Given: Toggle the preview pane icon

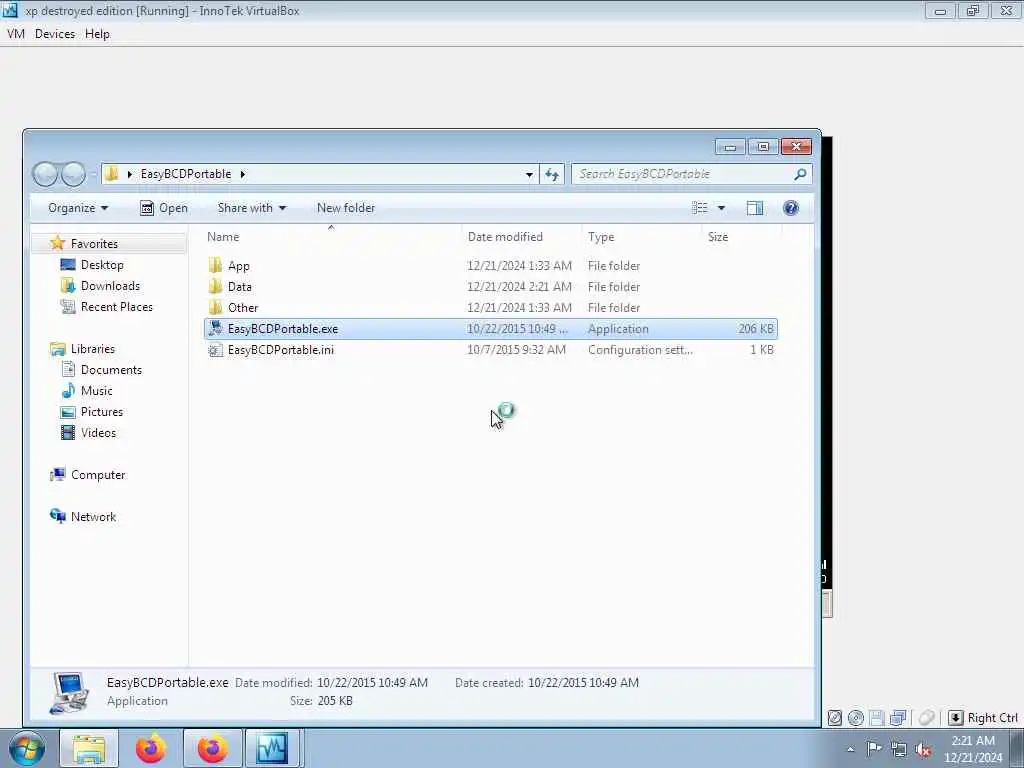Looking at the screenshot, I should (x=755, y=208).
